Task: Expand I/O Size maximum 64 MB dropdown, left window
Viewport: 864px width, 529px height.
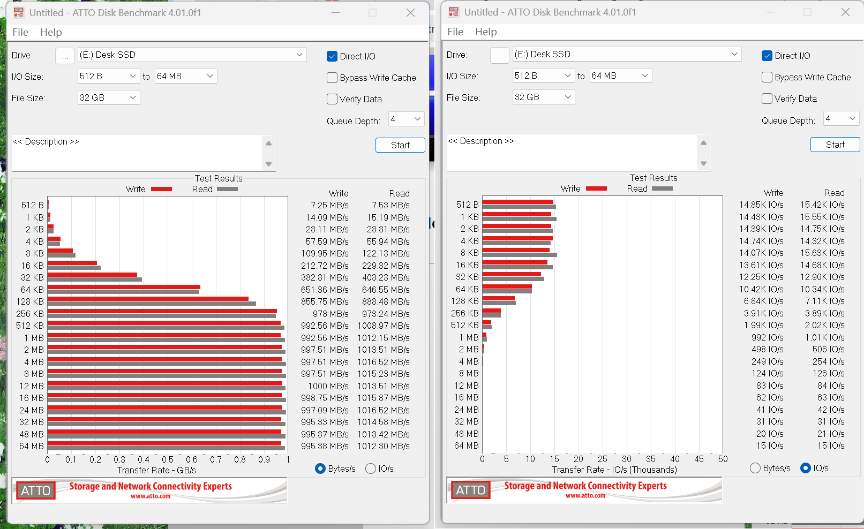Action: 186,76
